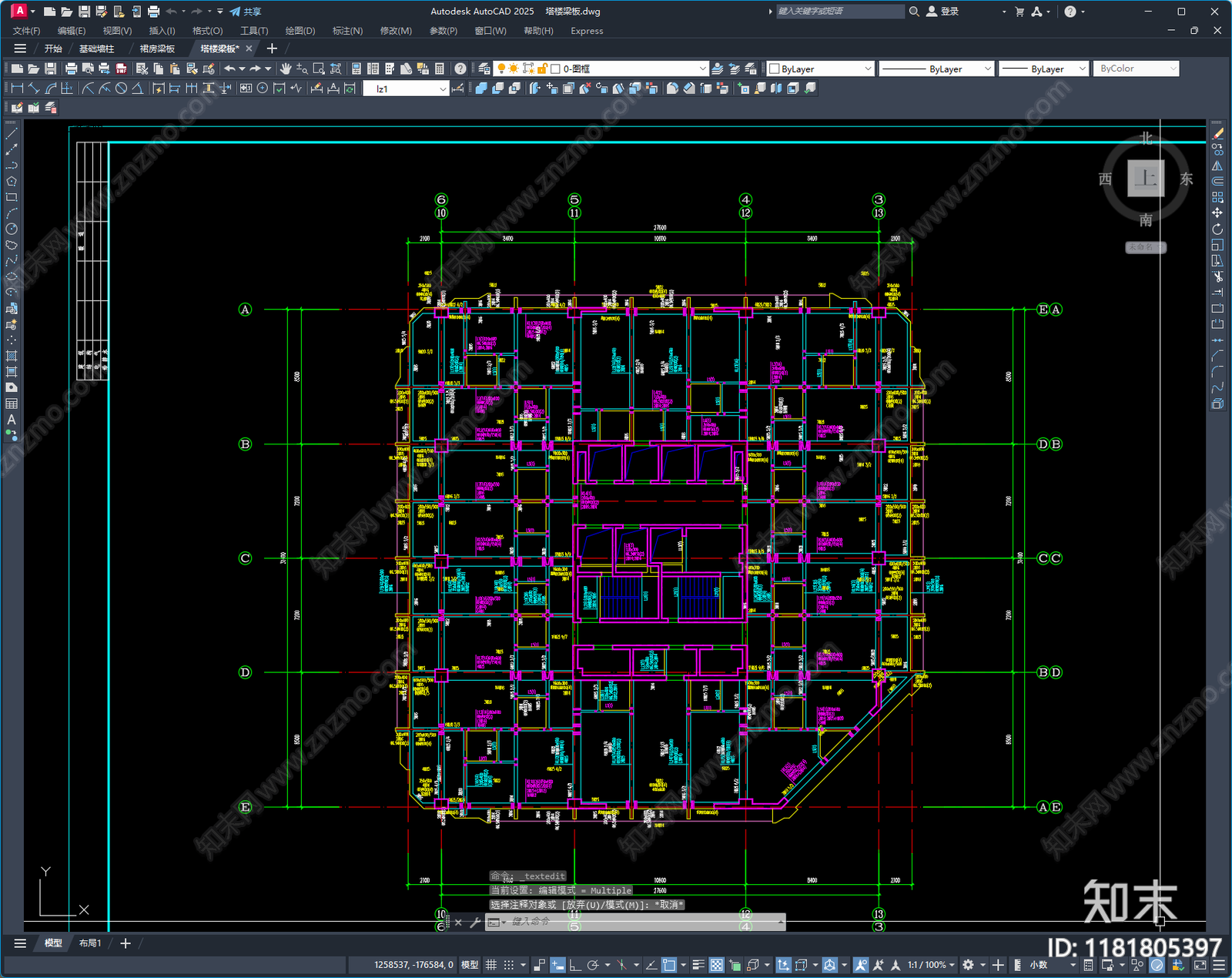Screen dimensions: 1232x978
Task: Open new drawing tab with plus
Action: pos(272,49)
